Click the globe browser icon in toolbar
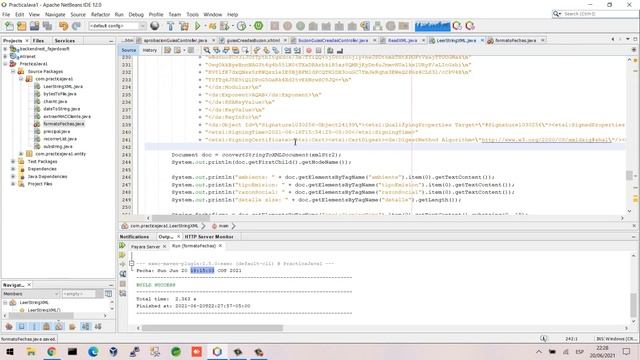Screen dimensions: 640x360 [x=155, y=26]
